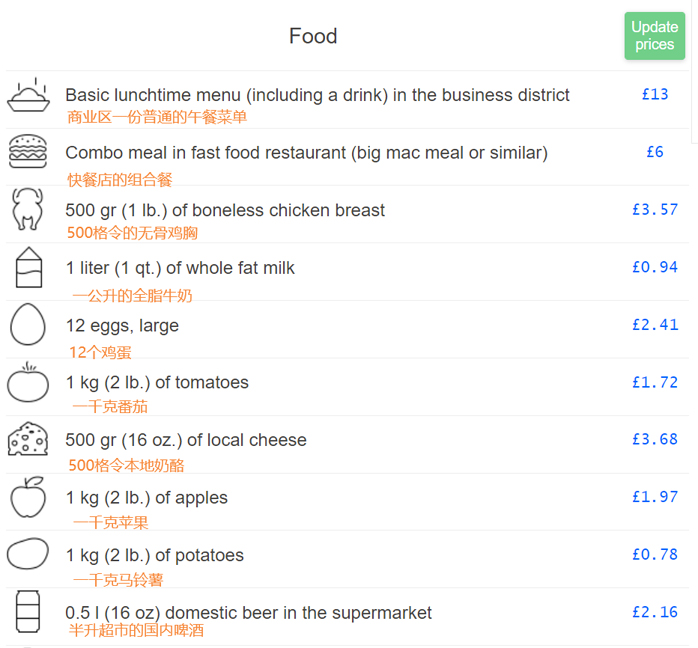
Task: Click the '1 kg of tomatoes' item text
Action: [157, 383]
